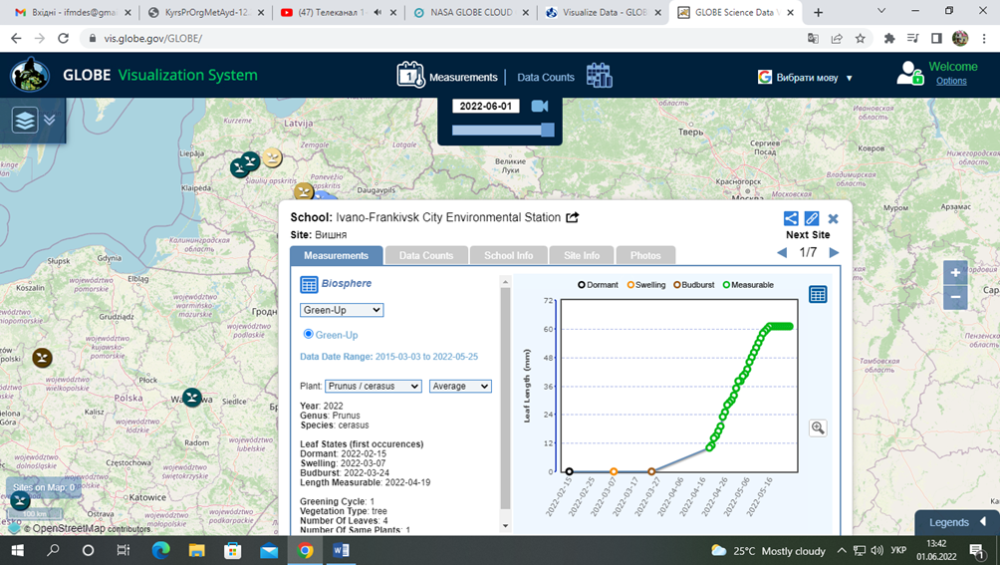Switch to the School Info tab
The width and height of the screenshot is (1000, 565).
508,255
